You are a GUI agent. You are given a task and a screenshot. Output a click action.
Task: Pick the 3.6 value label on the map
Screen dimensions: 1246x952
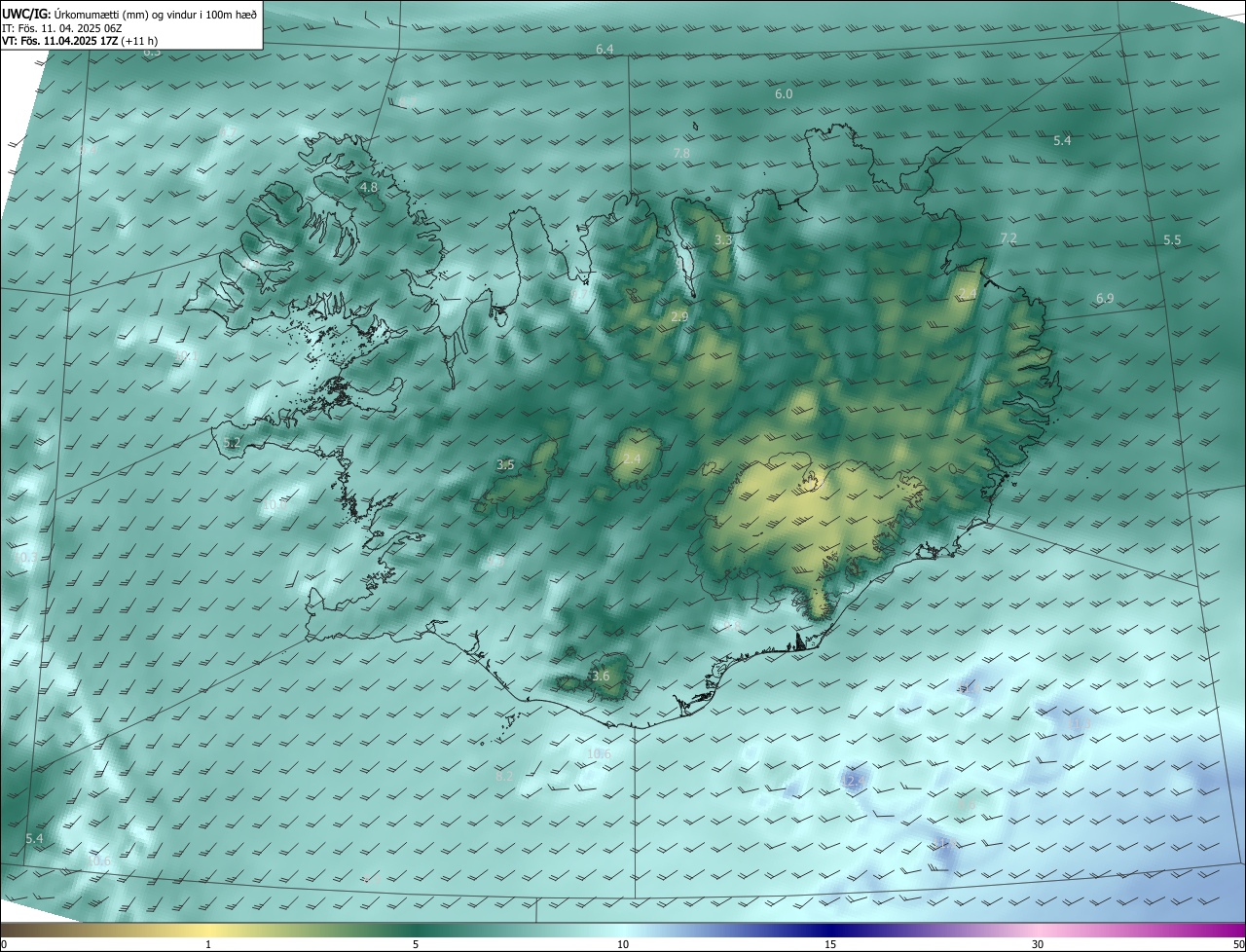pyautogui.click(x=601, y=677)
